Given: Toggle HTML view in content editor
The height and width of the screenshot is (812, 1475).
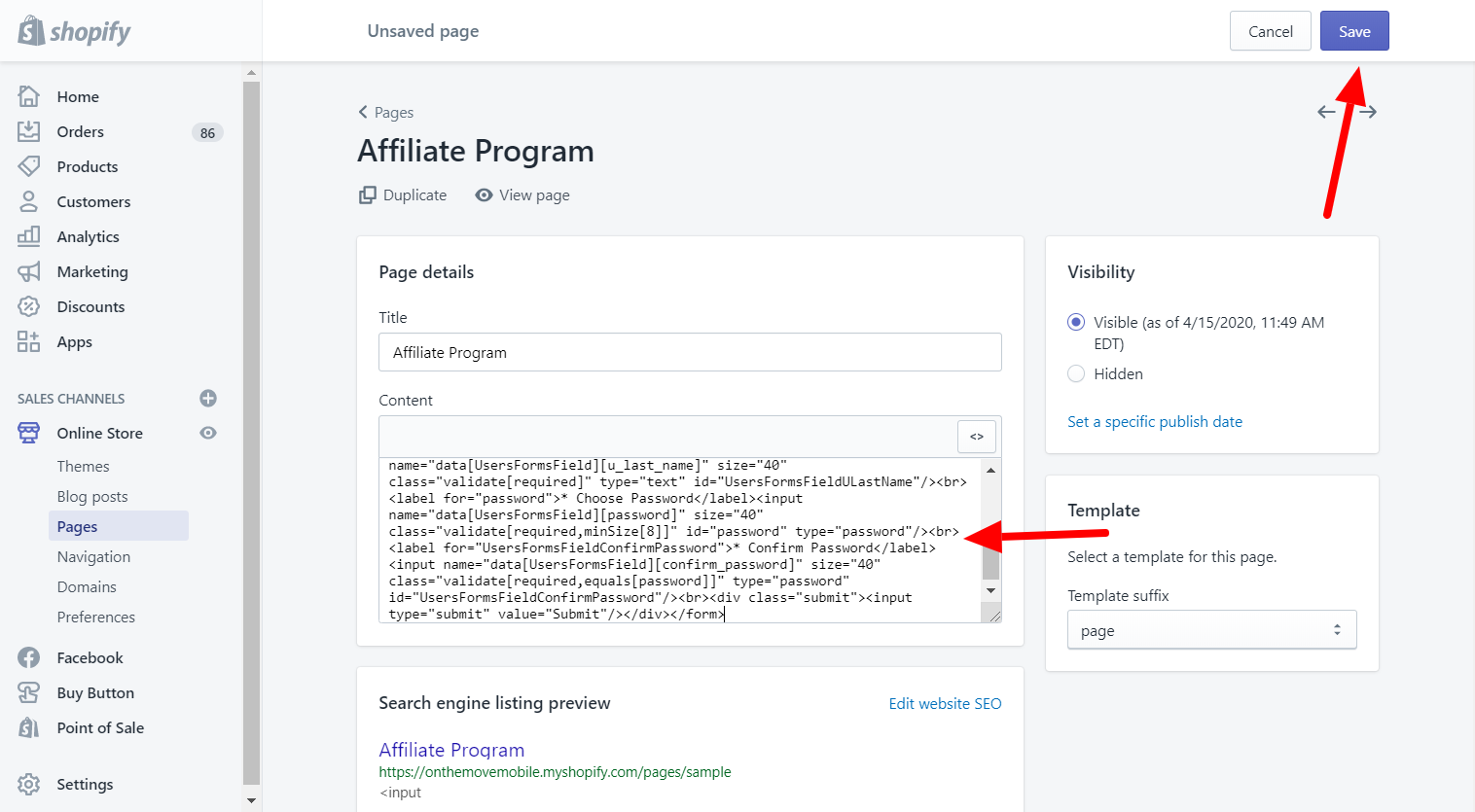Looking at the screenshot, I should point(977,437).
